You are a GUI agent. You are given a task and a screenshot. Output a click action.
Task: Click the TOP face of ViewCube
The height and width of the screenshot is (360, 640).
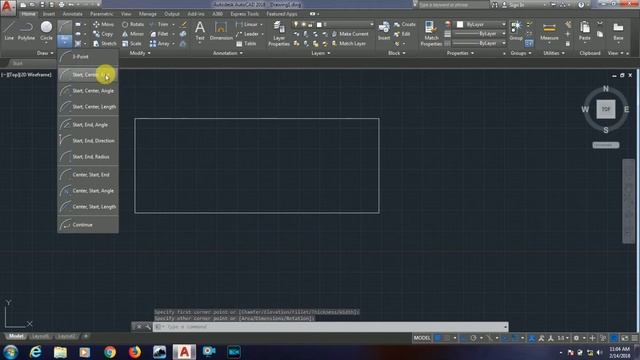coord(606,109)
